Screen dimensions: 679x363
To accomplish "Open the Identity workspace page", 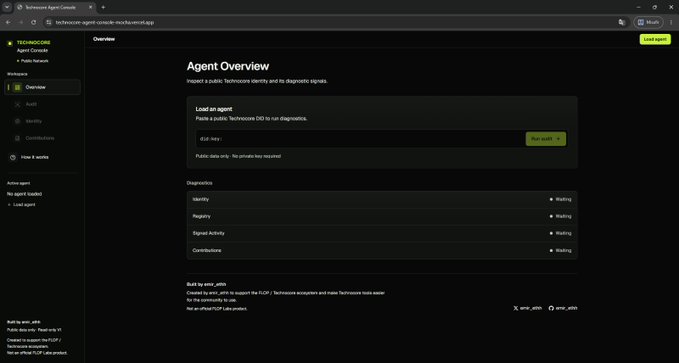I will point(42,121).
